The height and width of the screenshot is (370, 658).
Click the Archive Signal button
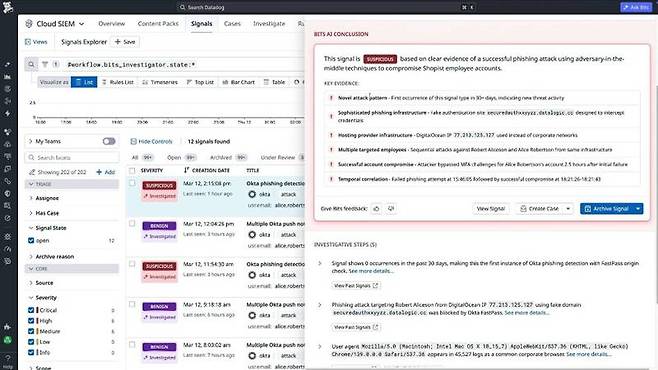(x=607, y=208)
